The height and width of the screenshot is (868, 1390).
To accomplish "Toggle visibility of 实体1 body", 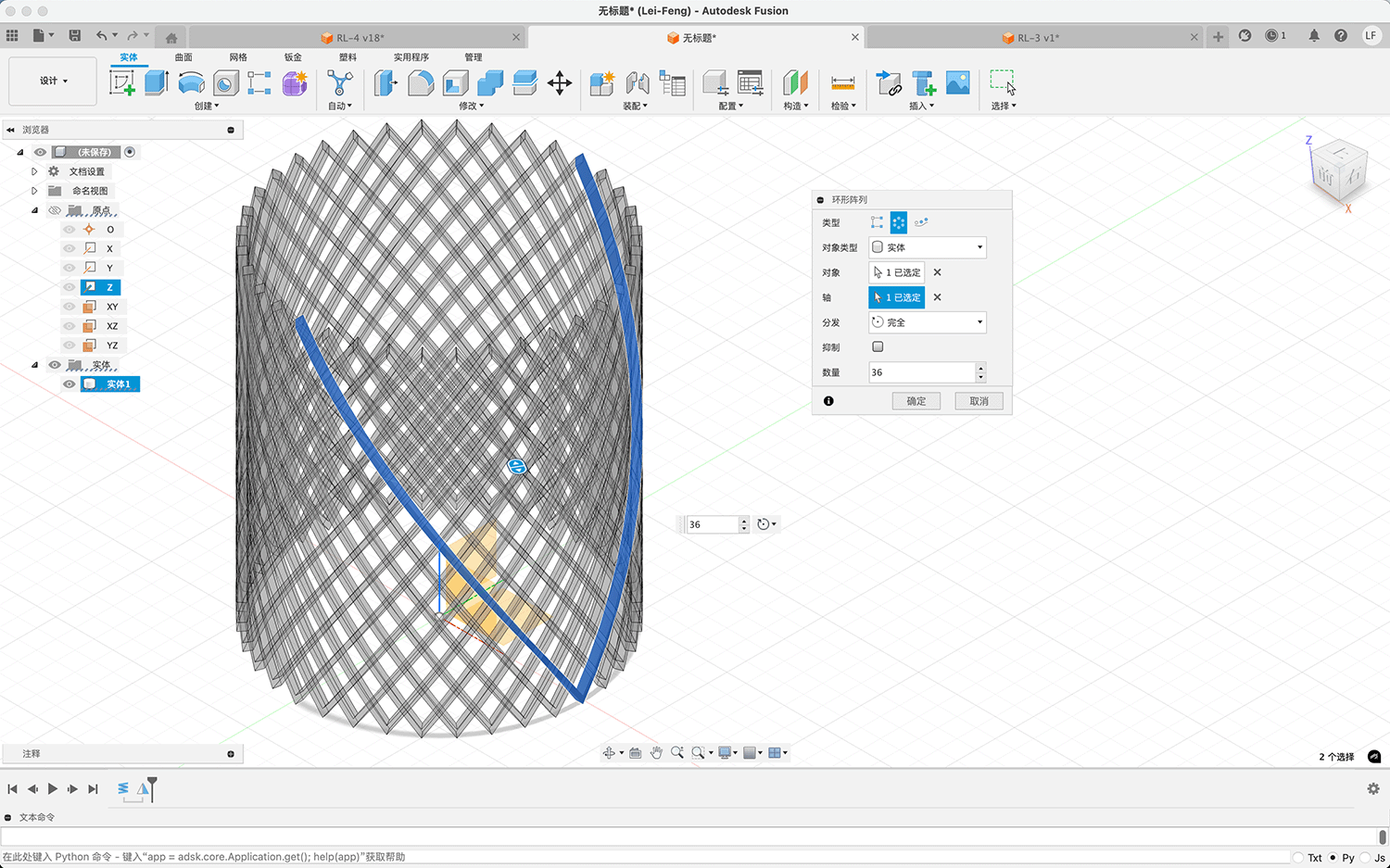I will pos(69,384).
